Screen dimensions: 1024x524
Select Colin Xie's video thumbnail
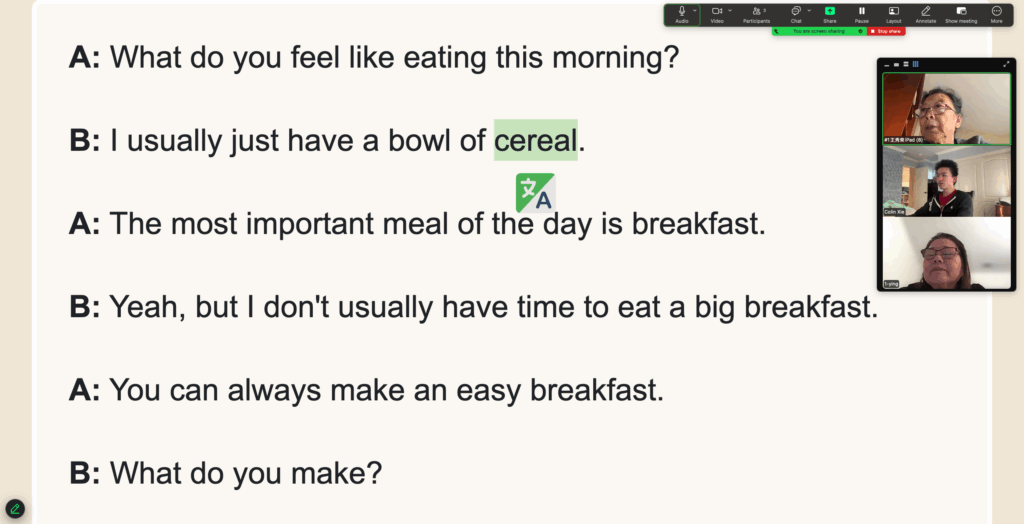946,181
